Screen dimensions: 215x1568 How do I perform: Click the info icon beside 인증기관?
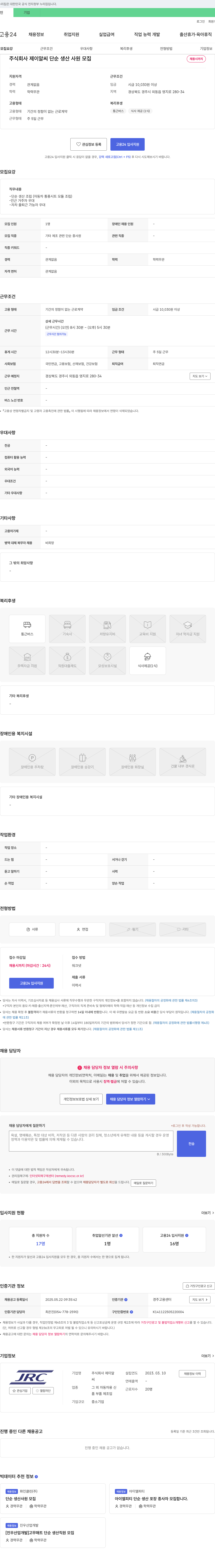(x=126, y=1300)
